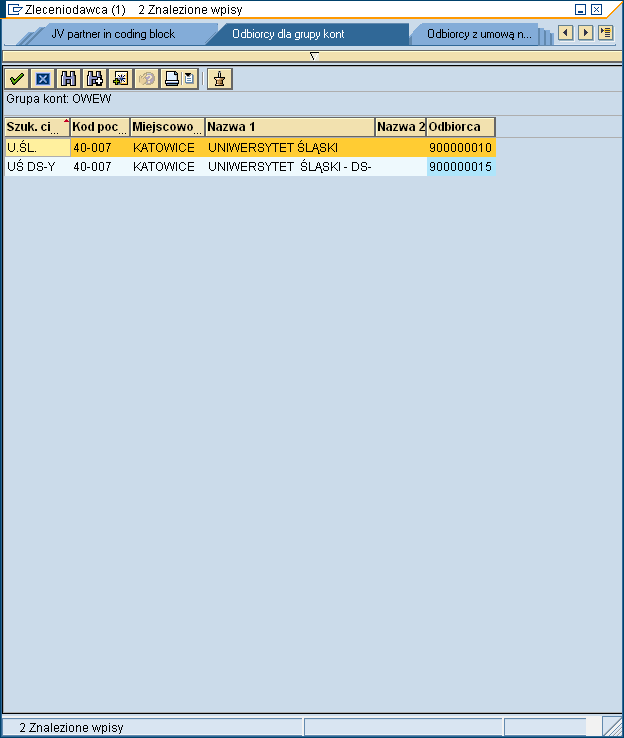Confirm selection with the green checkmark icon
The width and height of the screenshot is (624, 738).
click(x=17, y=79)
